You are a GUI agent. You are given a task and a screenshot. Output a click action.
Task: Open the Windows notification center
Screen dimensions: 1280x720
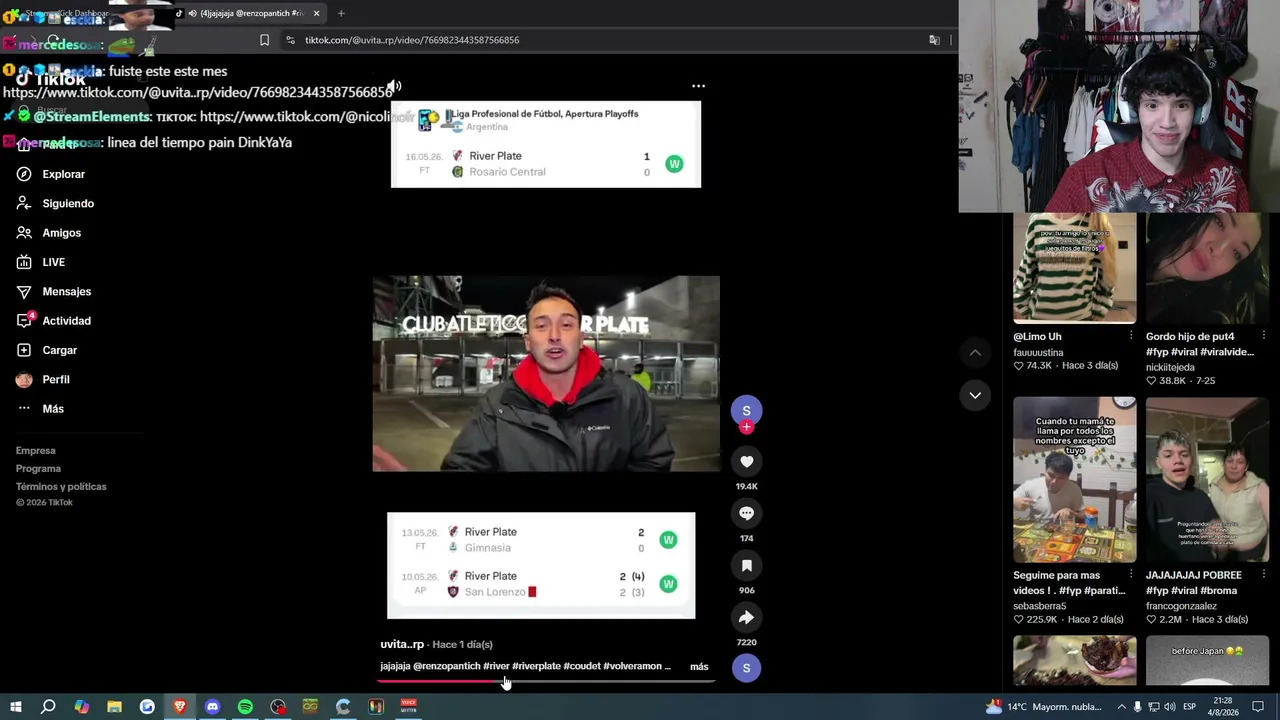[1258, 707]
